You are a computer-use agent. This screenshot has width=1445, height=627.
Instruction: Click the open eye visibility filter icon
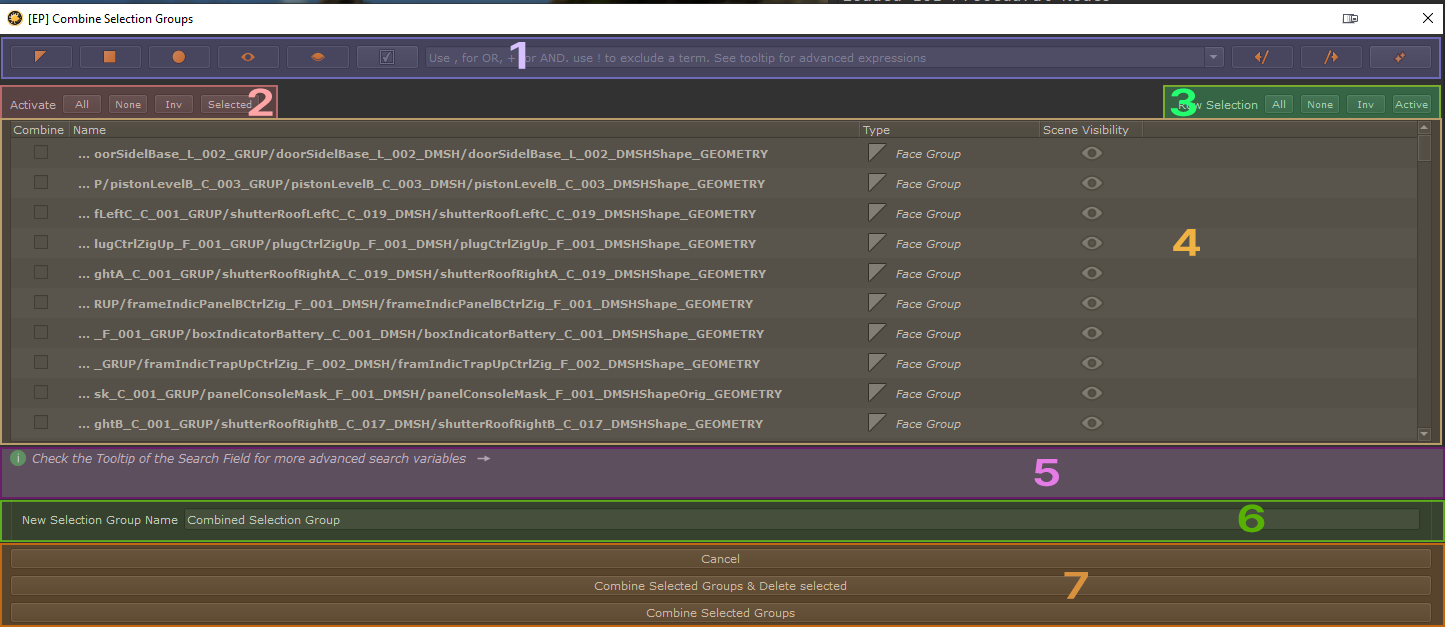point(248,57)
